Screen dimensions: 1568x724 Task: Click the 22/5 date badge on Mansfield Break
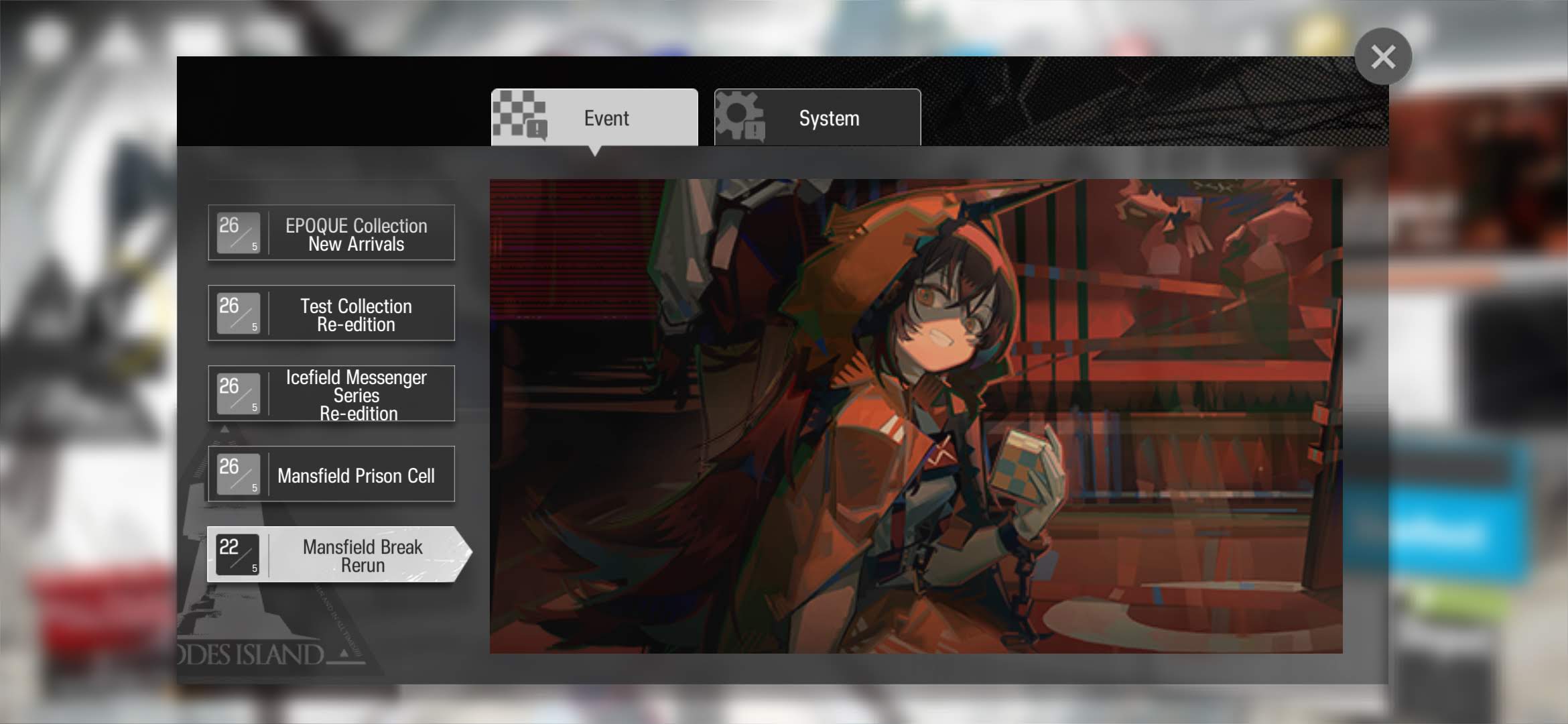(238, 555)
